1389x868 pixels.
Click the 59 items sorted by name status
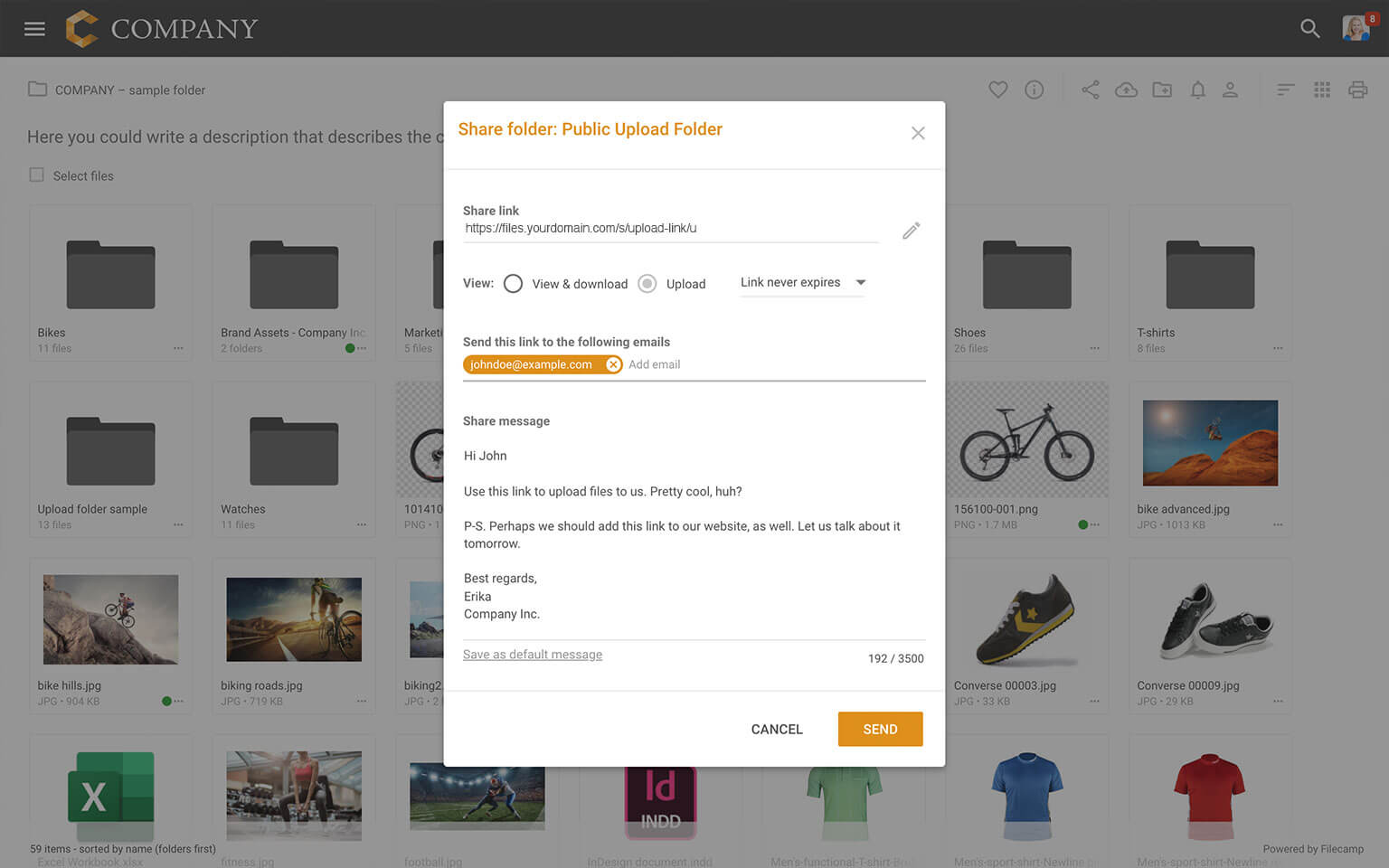click(123, 849)
